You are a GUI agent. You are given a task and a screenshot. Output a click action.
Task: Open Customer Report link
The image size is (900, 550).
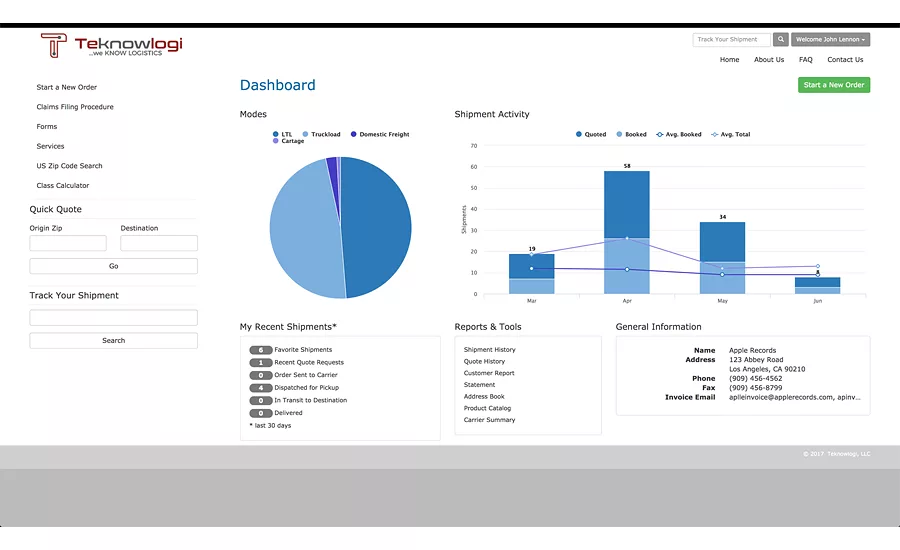point(489,373)
